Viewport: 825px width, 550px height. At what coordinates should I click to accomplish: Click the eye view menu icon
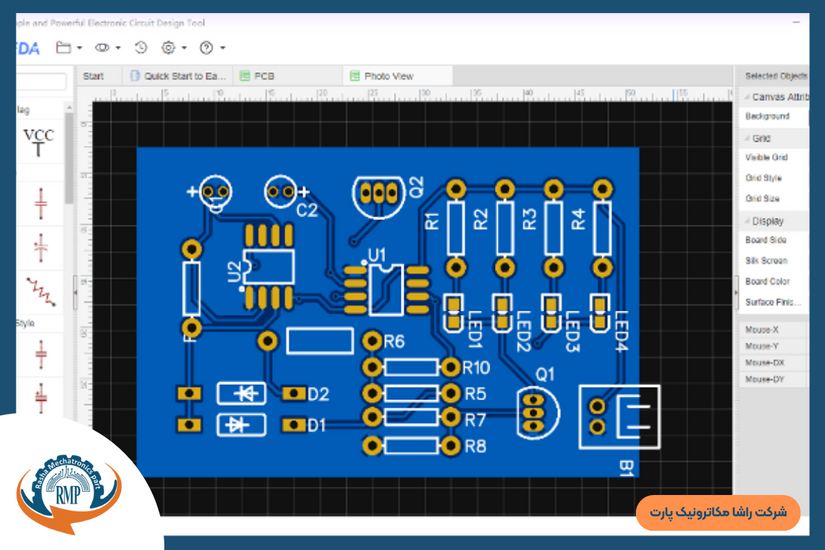[x=102, y=47]
